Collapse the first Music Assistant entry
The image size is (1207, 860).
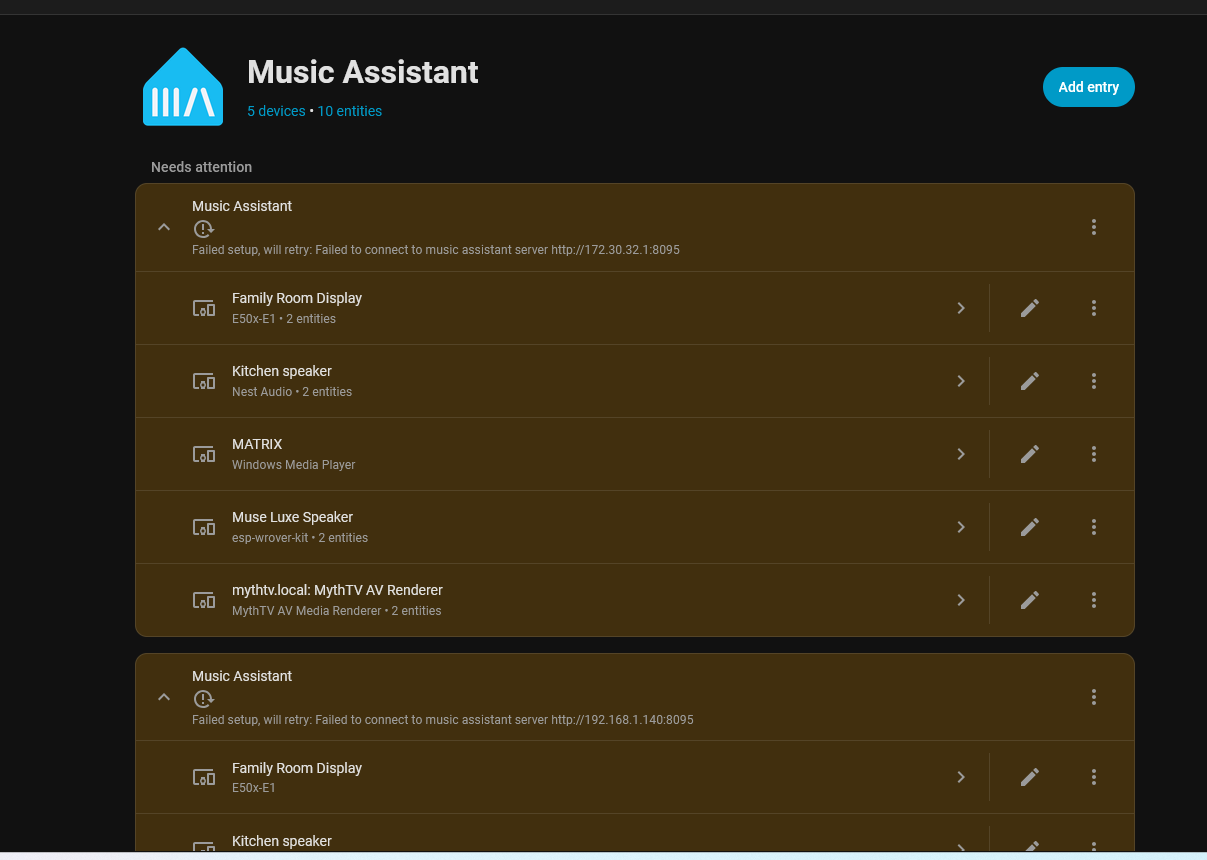pos(163,227)
